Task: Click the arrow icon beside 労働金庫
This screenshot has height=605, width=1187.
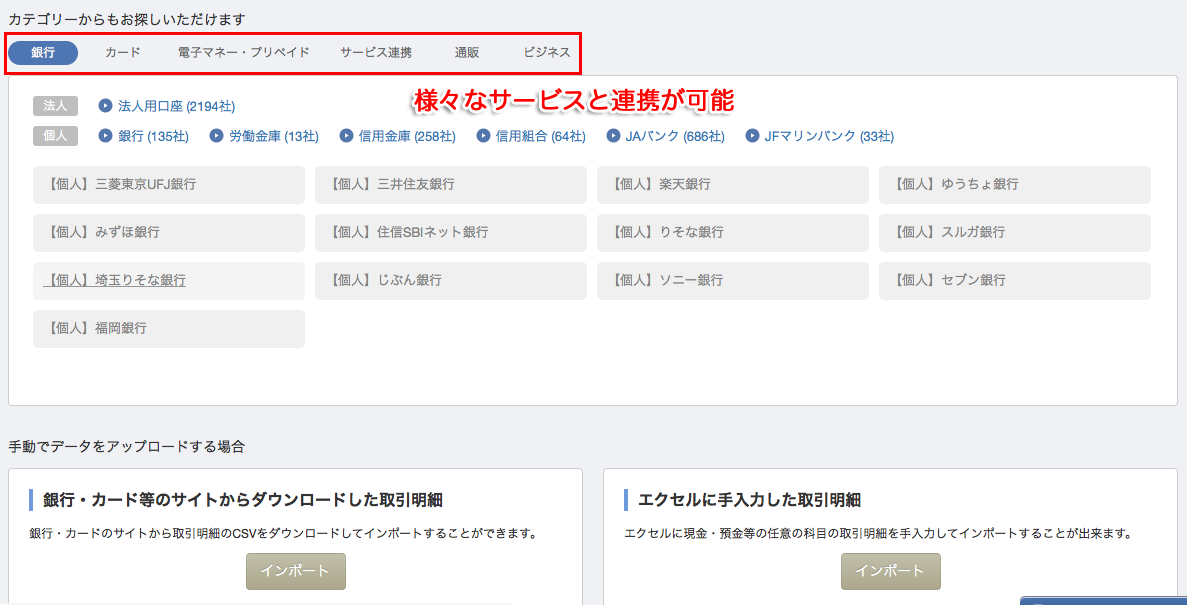Action: [x=217, y=136]
